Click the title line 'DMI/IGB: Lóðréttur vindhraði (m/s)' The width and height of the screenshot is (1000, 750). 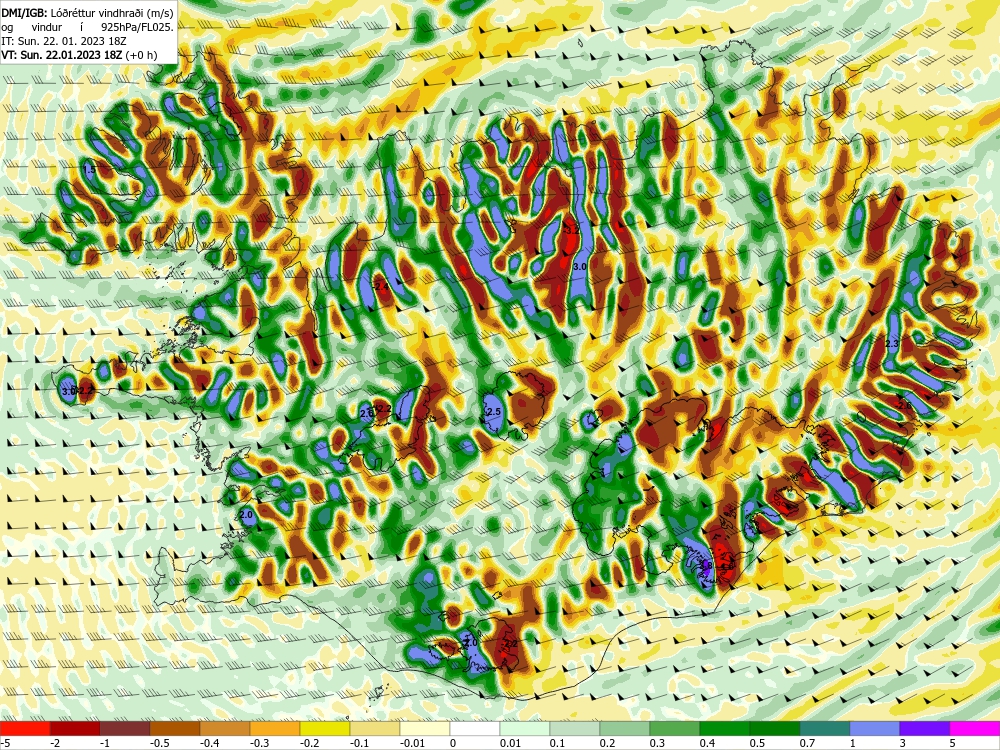point(87,12)
